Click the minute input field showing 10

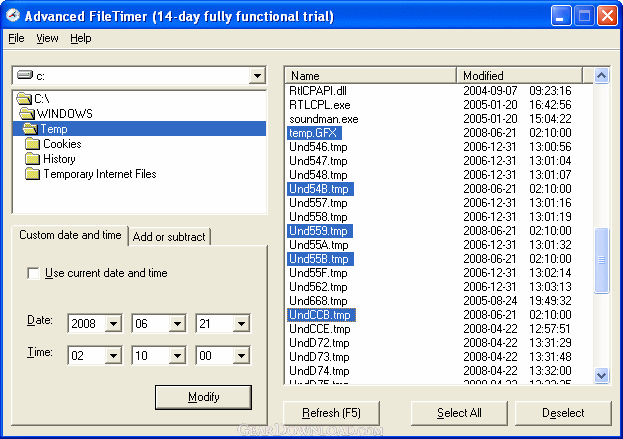pos(151,355)
